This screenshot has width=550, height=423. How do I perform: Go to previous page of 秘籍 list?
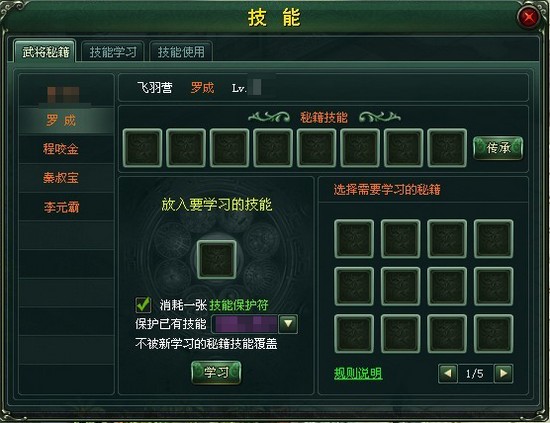pyautogui.click(x=448, y=374)
